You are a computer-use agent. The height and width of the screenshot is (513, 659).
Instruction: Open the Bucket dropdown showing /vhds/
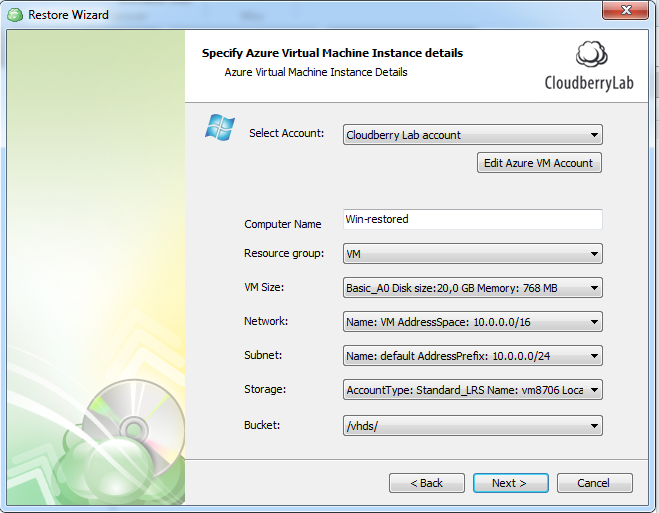(472, 426)
